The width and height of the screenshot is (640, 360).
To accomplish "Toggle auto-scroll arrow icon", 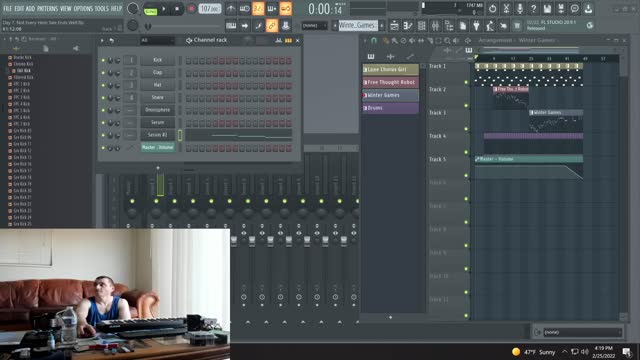I will 244,26.
